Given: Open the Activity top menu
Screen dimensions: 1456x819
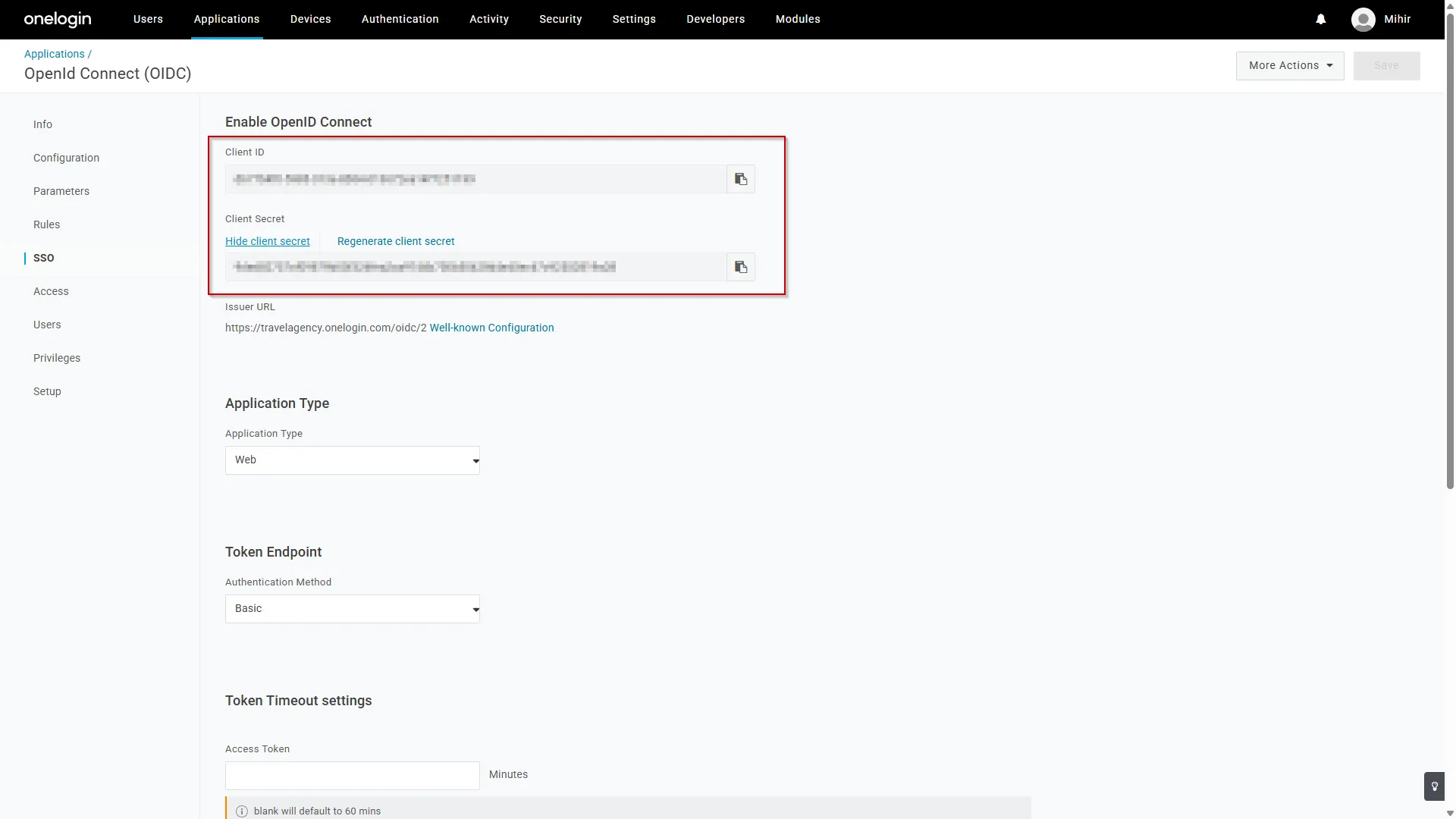Looking at the screenshot, I should [489, 19].
